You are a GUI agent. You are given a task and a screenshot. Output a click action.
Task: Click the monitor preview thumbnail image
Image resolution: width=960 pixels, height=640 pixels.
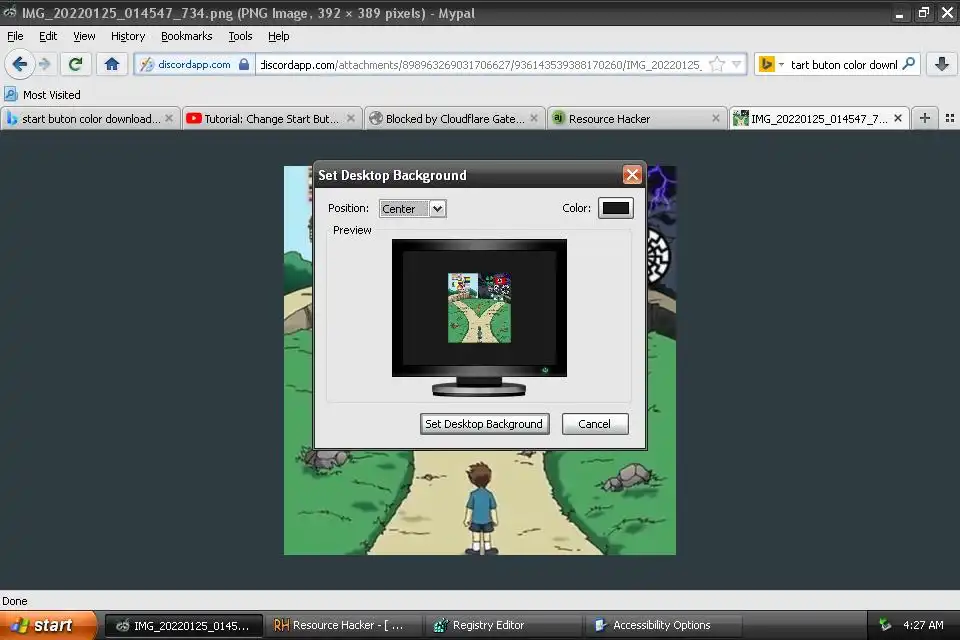point(479,308)
